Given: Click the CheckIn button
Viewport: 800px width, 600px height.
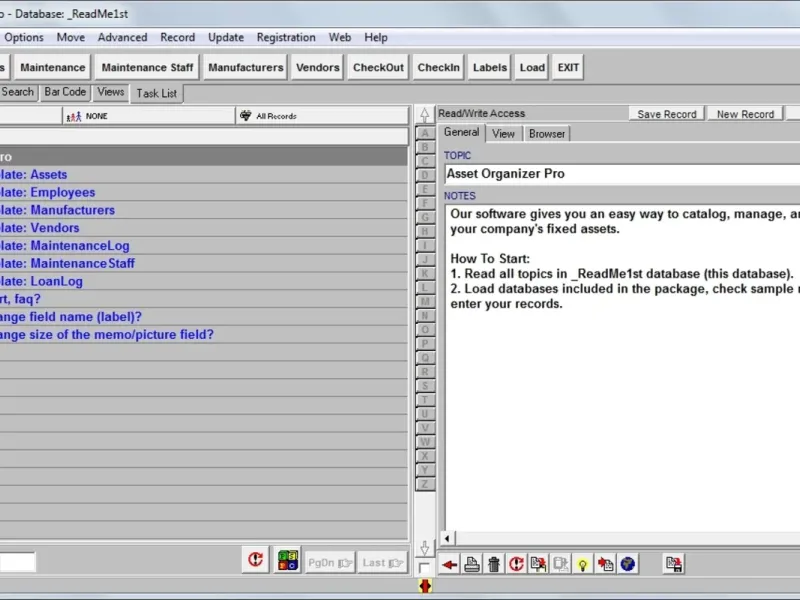Looking at the screenshot, I should 438,67.
